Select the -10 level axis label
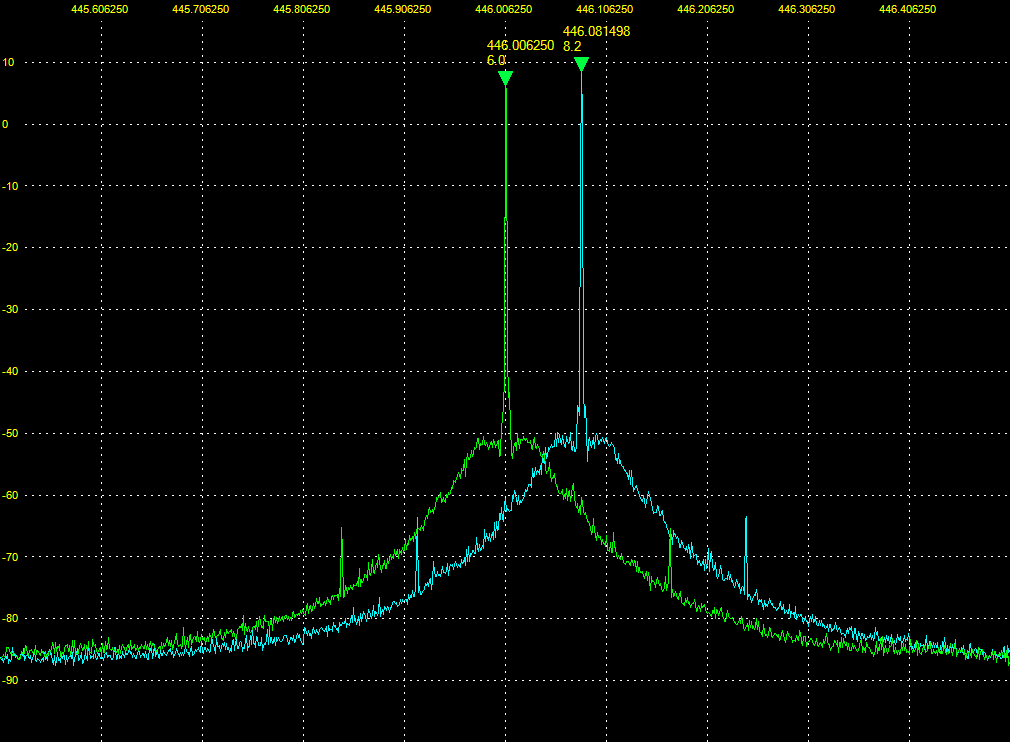 (10, 186)
